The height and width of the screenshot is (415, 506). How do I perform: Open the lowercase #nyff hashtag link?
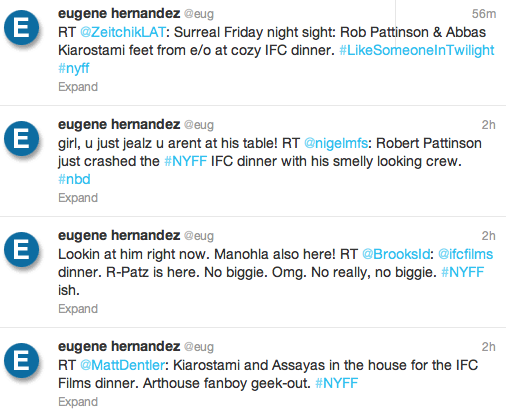[74, 69]
